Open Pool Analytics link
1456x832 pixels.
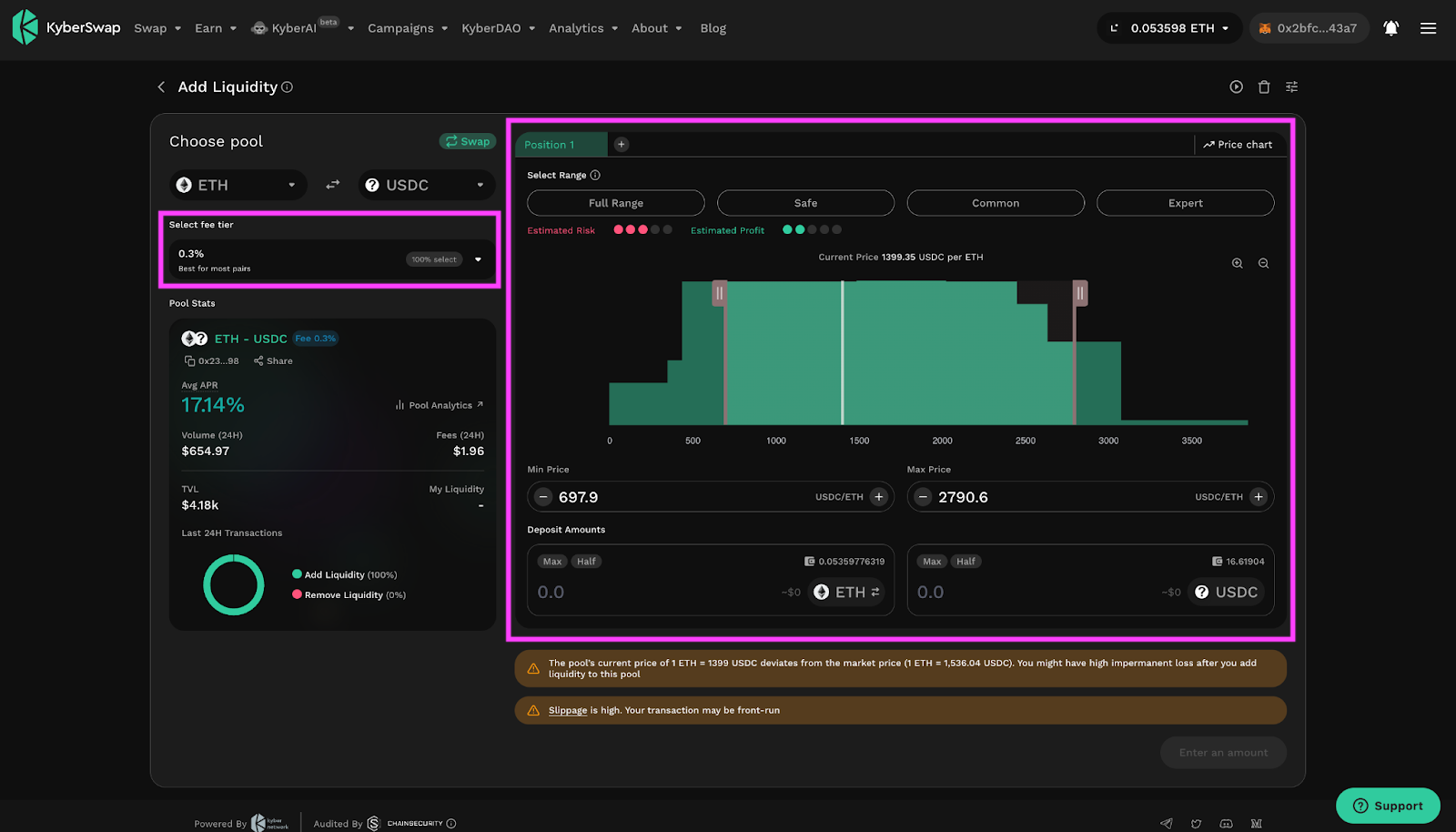coord(440,405)
